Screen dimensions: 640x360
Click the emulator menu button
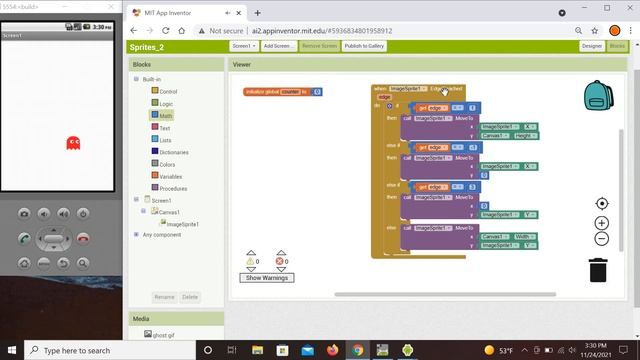(44, 263)
